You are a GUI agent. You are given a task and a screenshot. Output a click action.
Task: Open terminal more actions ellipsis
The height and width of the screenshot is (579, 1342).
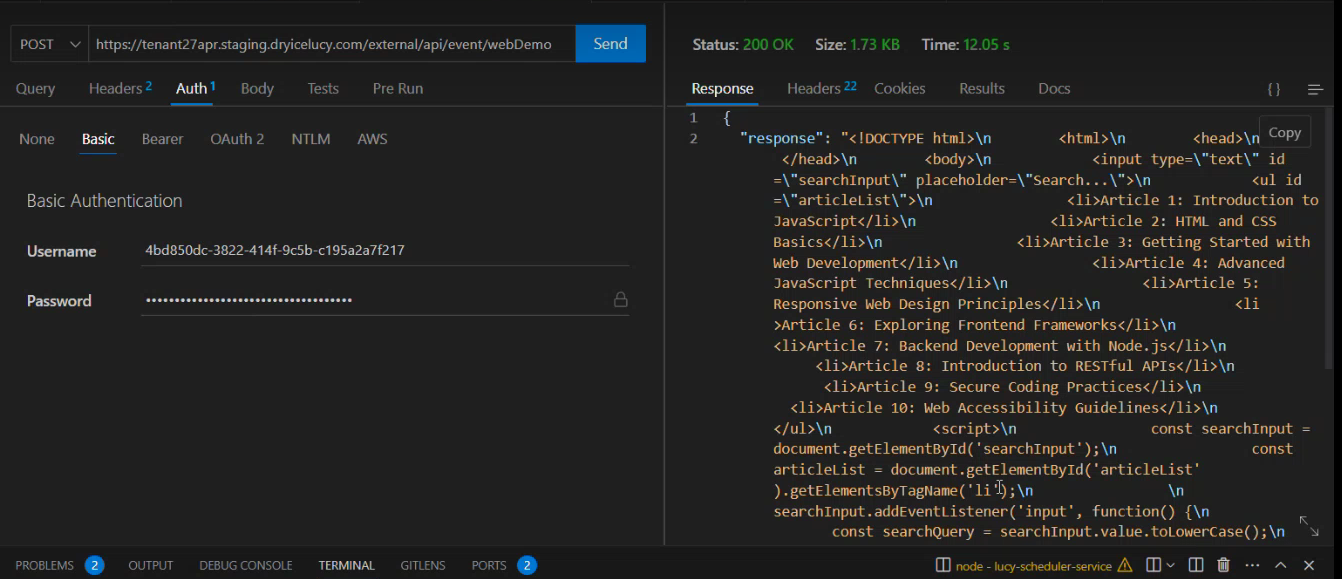point(1252,565)
